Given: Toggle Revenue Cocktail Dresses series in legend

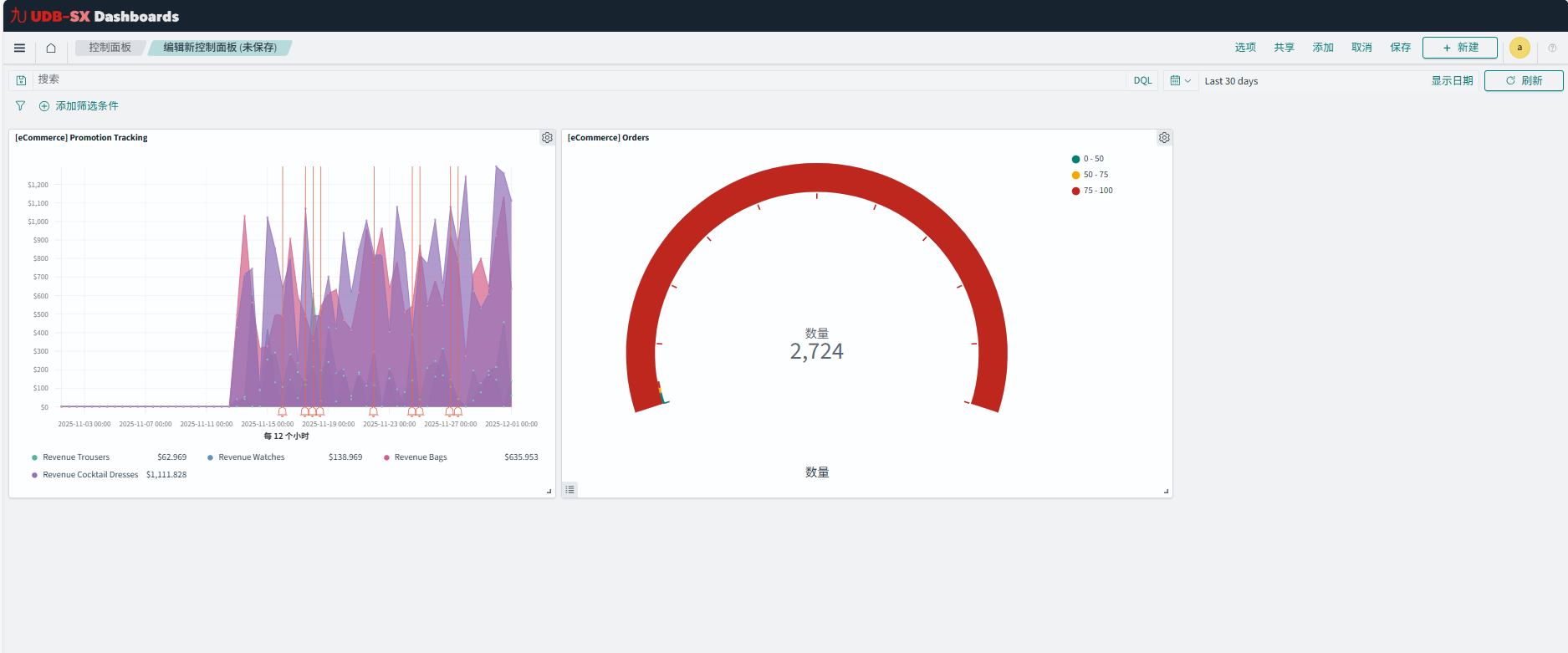Looking at the screenshot, I should coord(90,475).
